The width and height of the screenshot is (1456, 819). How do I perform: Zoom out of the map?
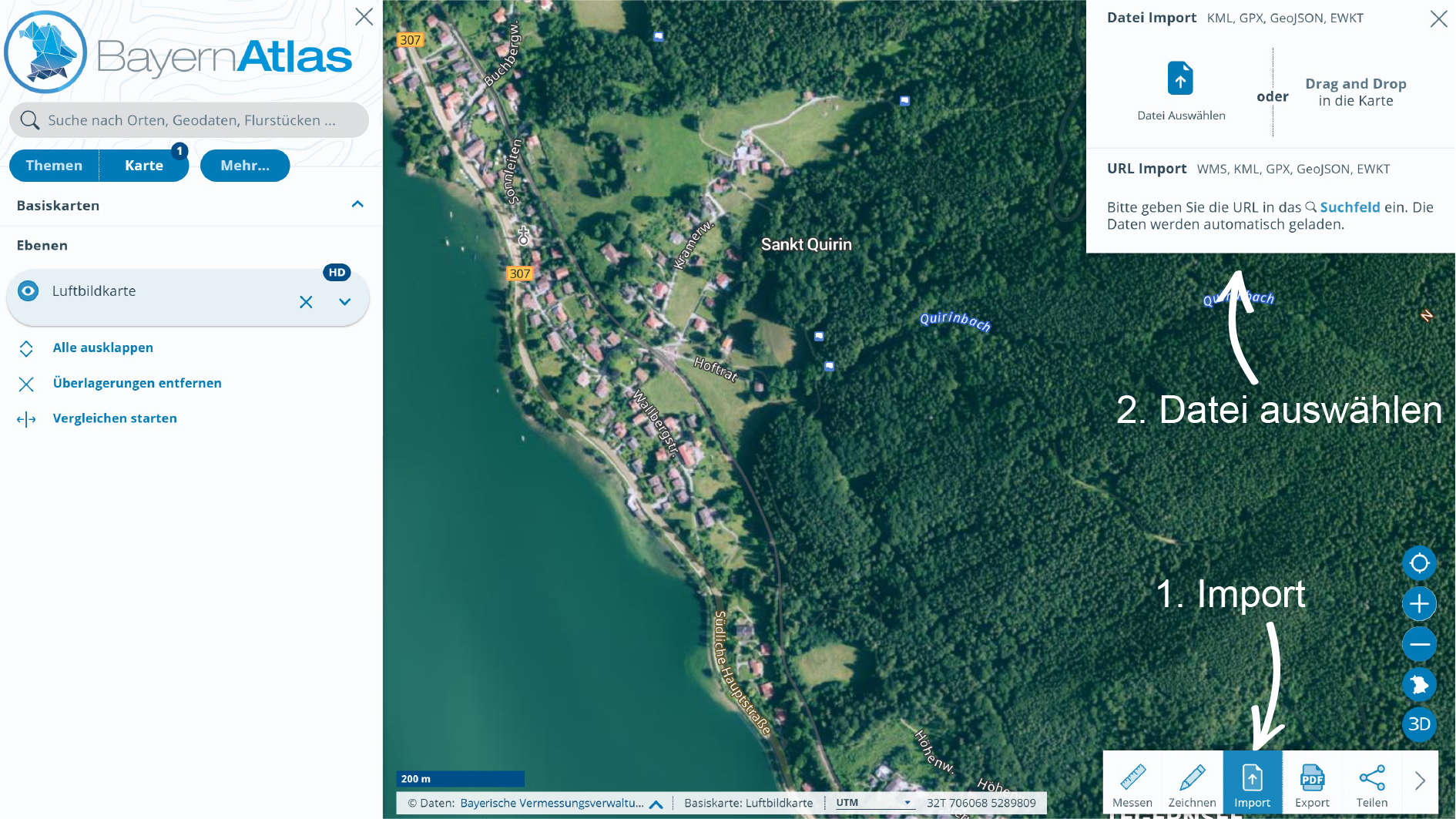pos(1419,644)
